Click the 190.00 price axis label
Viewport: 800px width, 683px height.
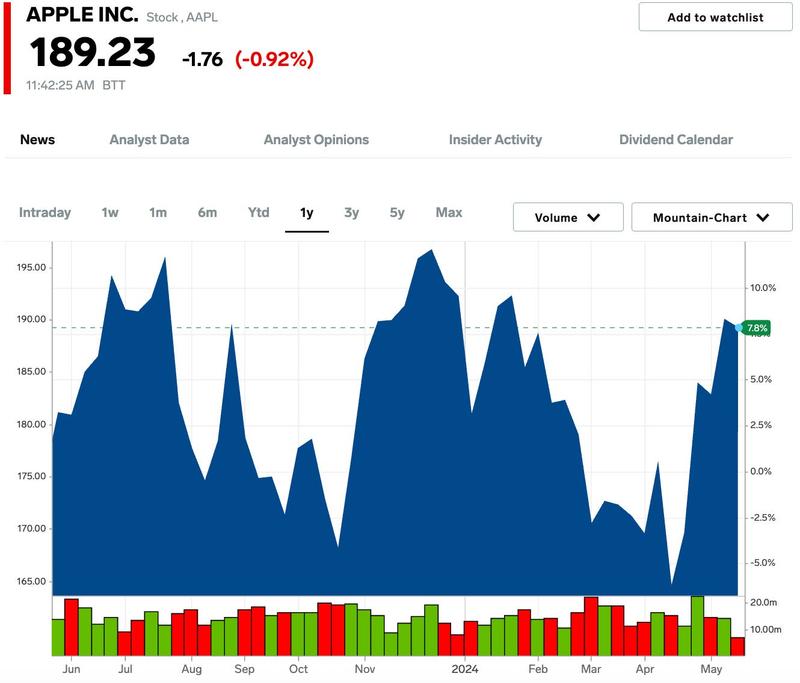(x=31, y=319)
